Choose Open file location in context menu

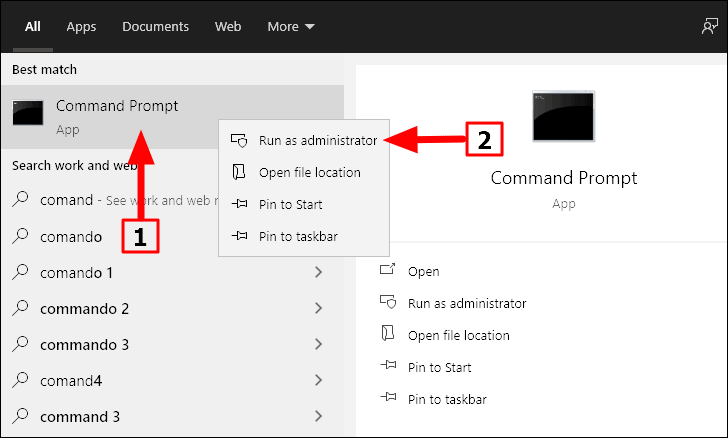[x=304, y=172]
